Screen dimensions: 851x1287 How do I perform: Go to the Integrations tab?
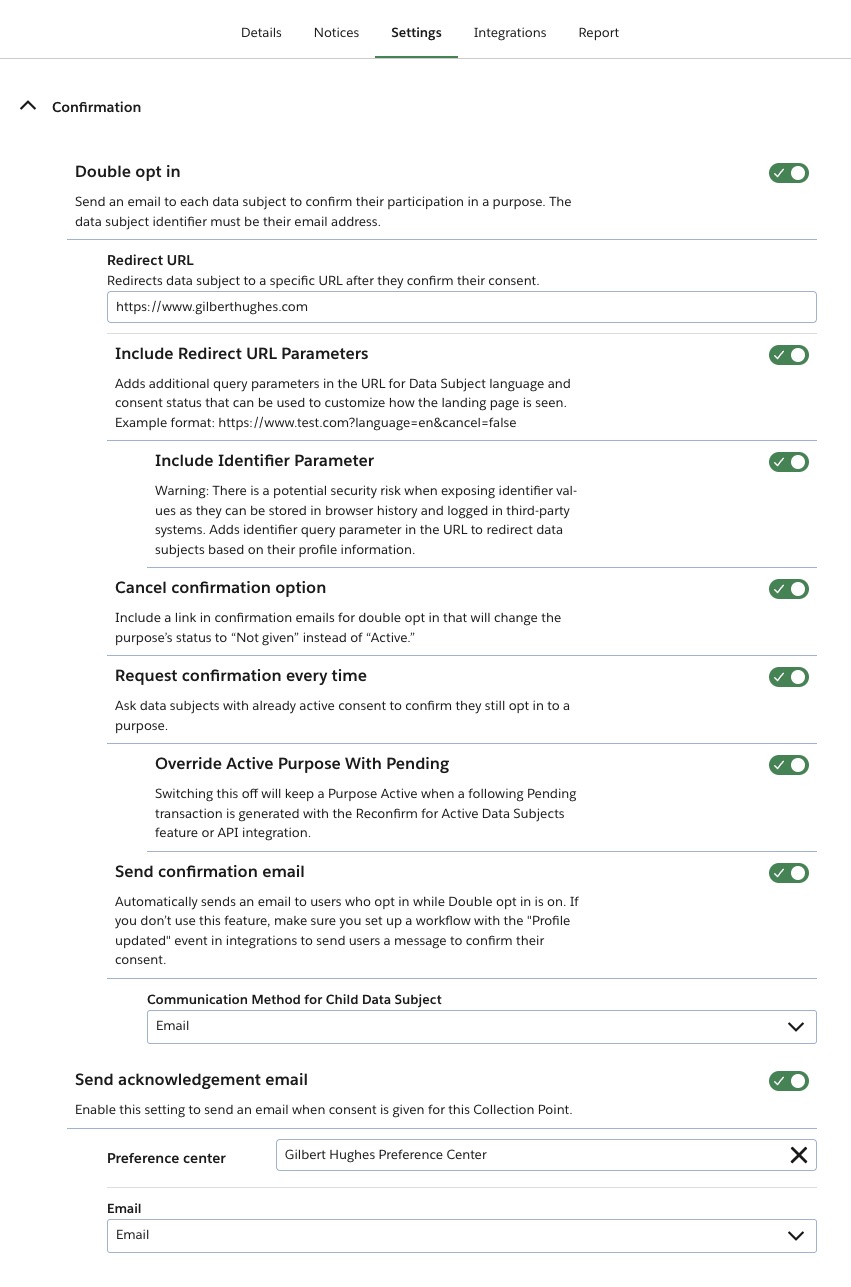coord(510,33)
